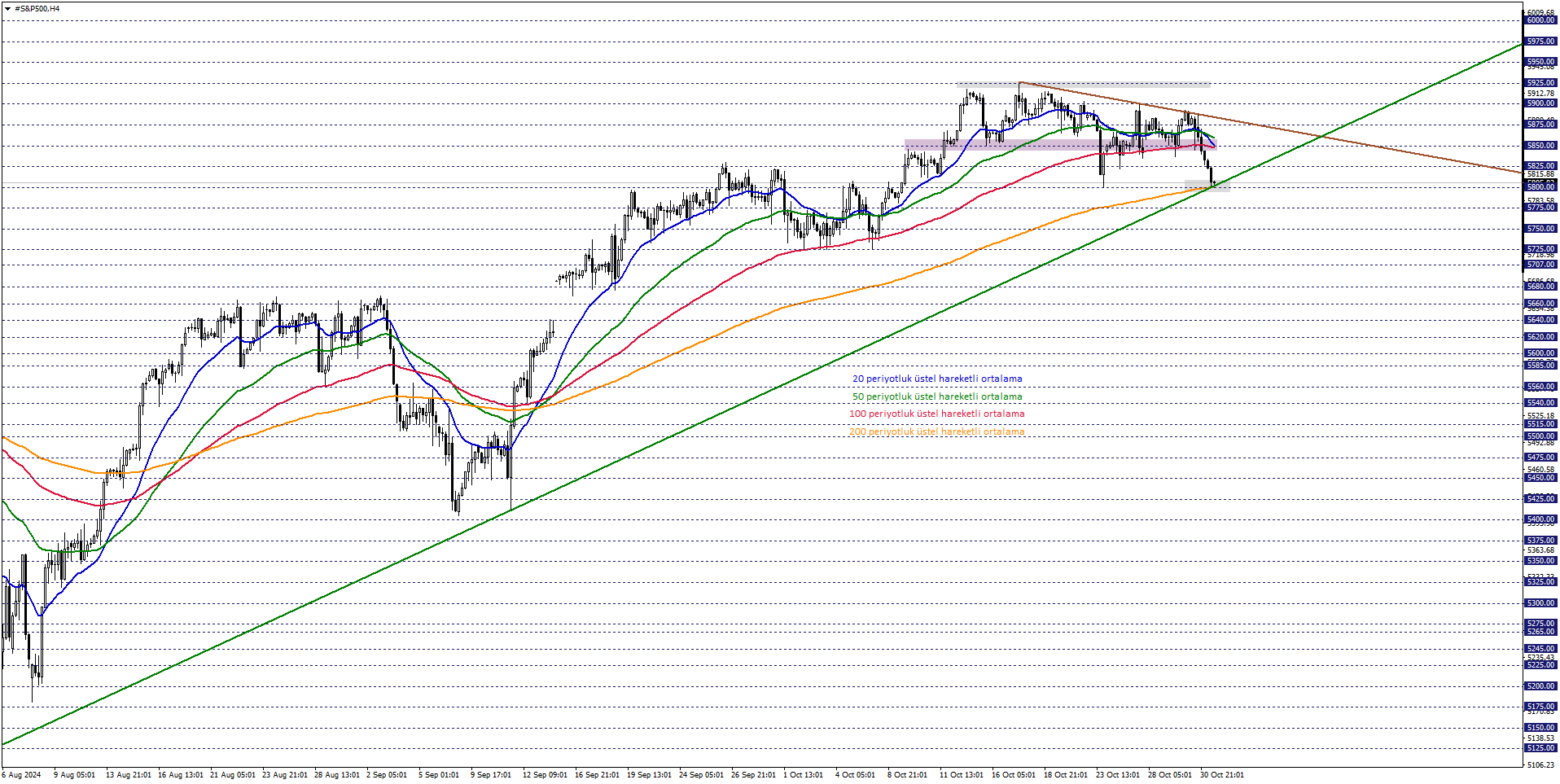Click the 5106.23 price scale value
Screen dimensions: 1560x784
[x=1540, y=764]
